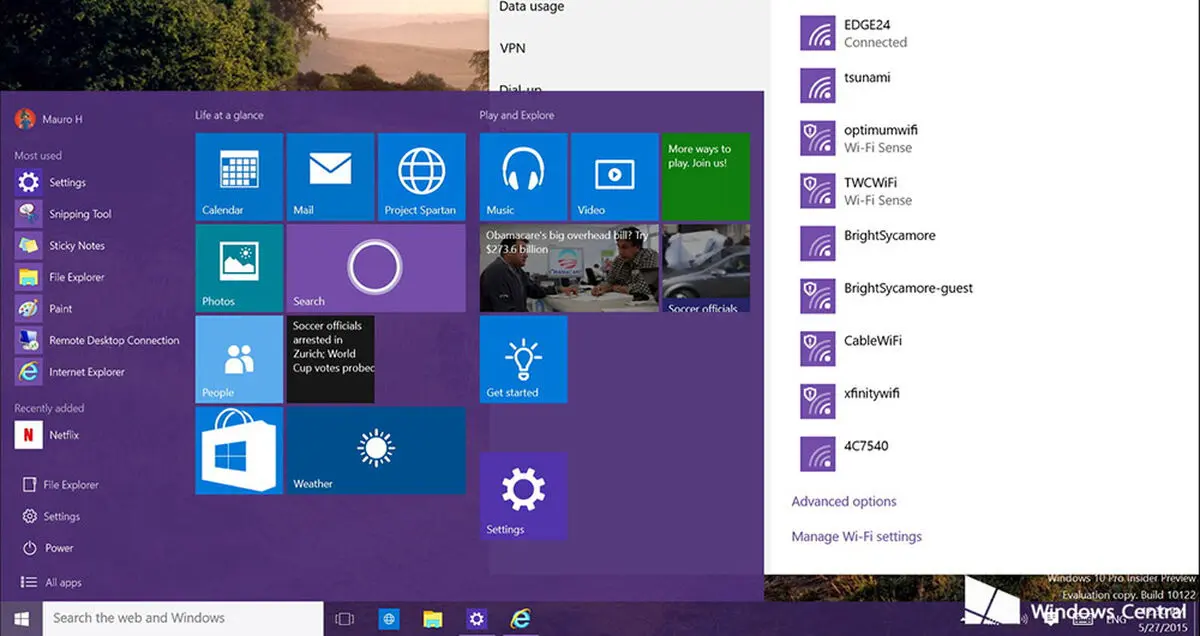The width and height of the screenshot is (1200, 636).
Task: Click the Windows Start button
Action: tap(21, 618)
